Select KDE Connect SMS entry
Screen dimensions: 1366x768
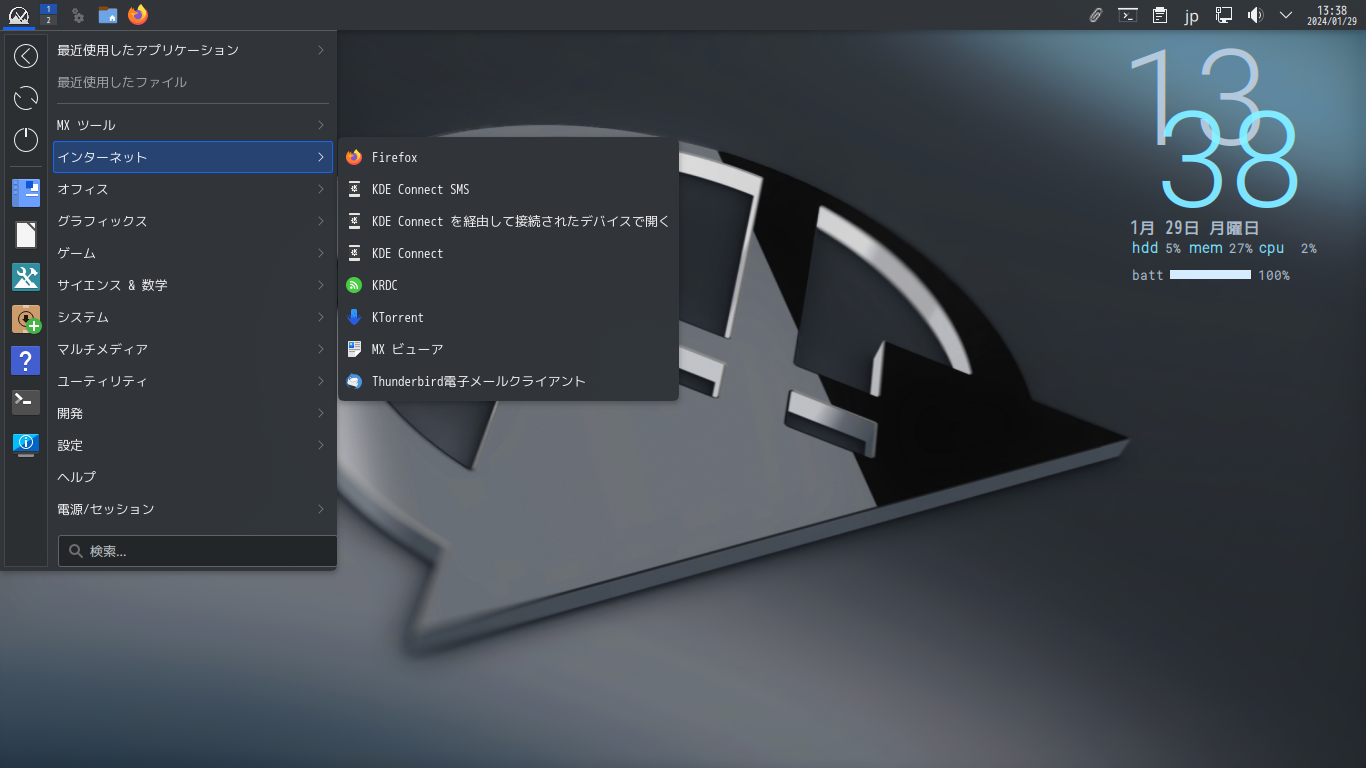(508, 189)
